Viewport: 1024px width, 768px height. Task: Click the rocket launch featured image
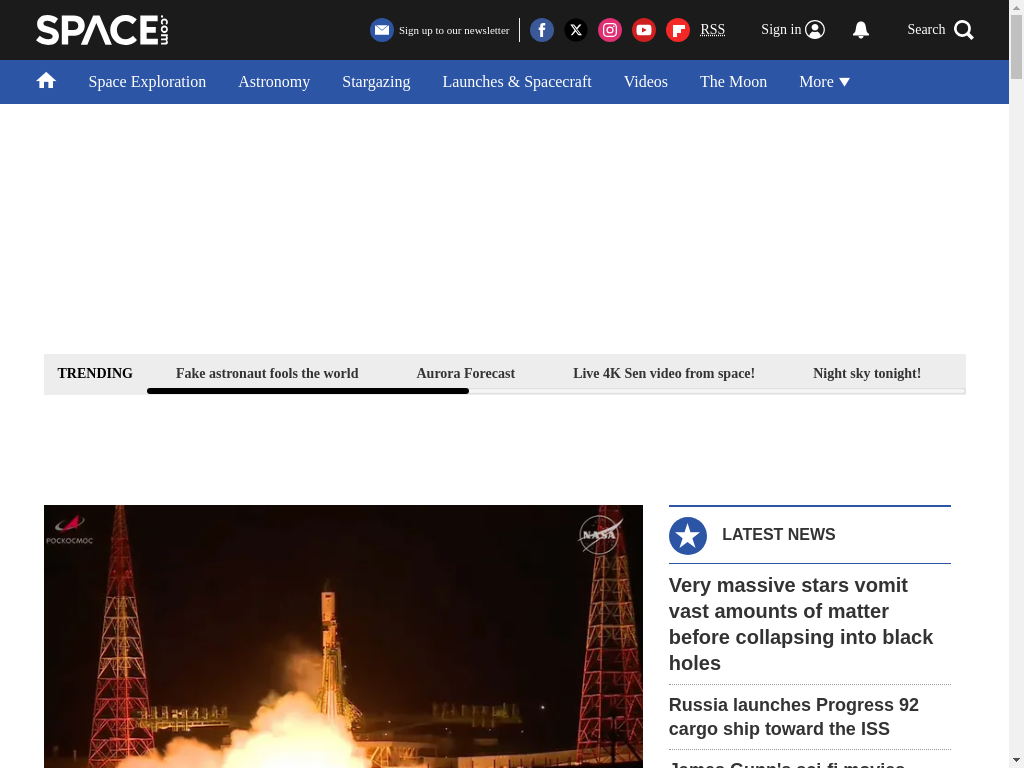pyautogui.click(x=344, y=637)
